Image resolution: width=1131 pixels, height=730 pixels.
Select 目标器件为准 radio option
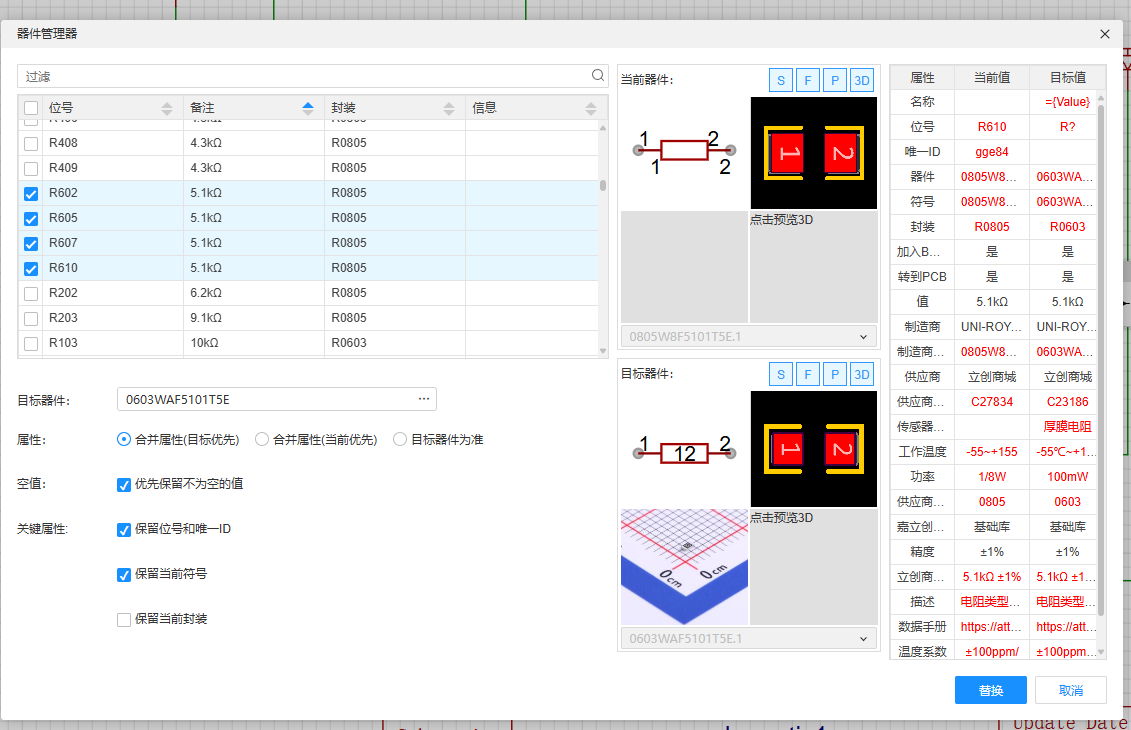(x=400, y=439)
